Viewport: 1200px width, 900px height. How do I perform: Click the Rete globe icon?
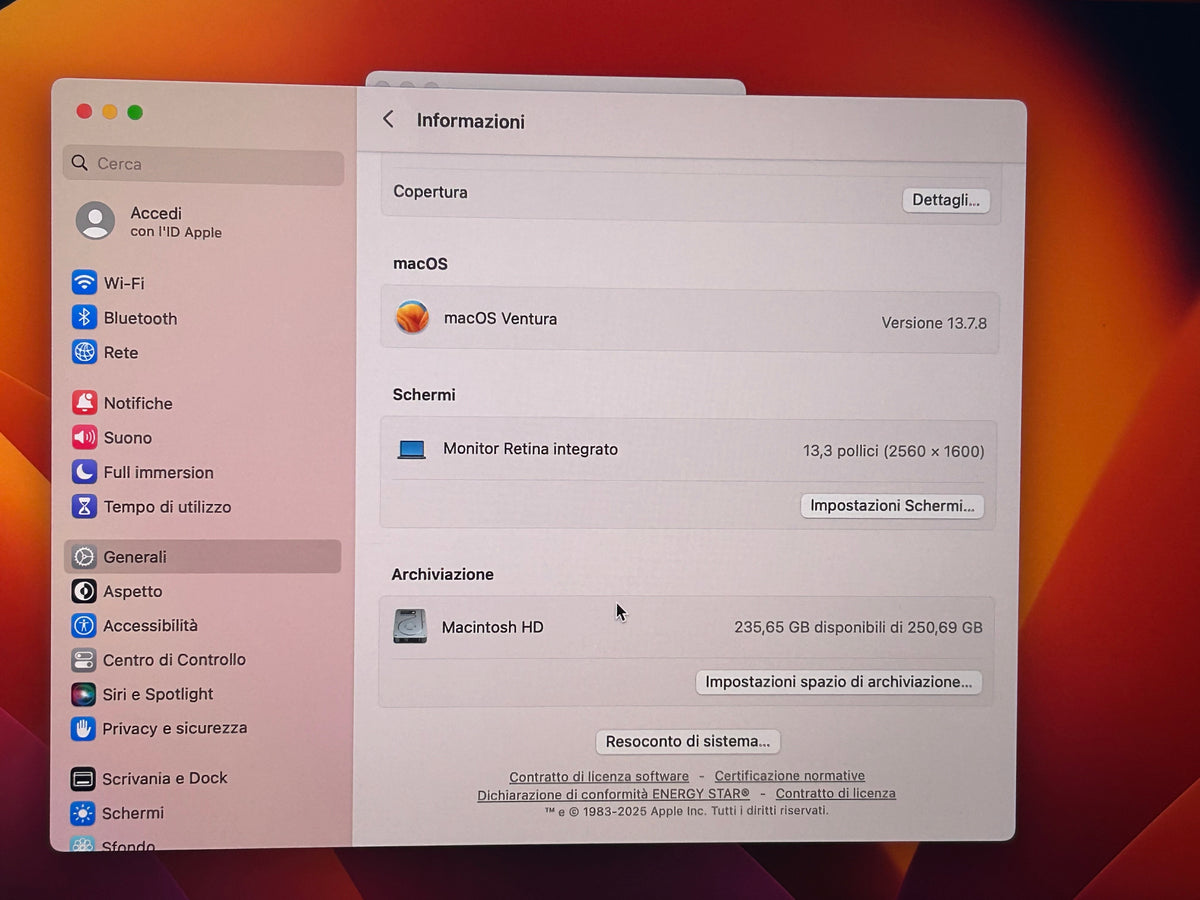(84, 352)
